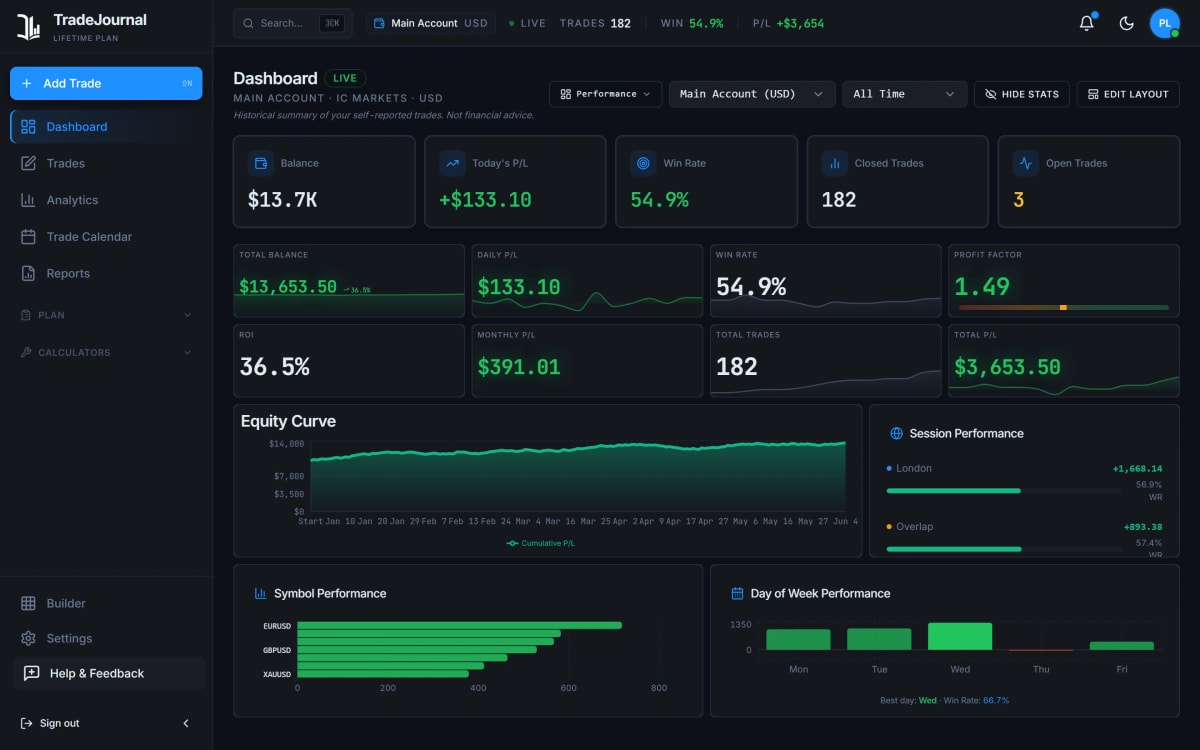This screenshot has width=1200, height=750.
Task: Click the Settings gear icon
Action: coord(28,638)
